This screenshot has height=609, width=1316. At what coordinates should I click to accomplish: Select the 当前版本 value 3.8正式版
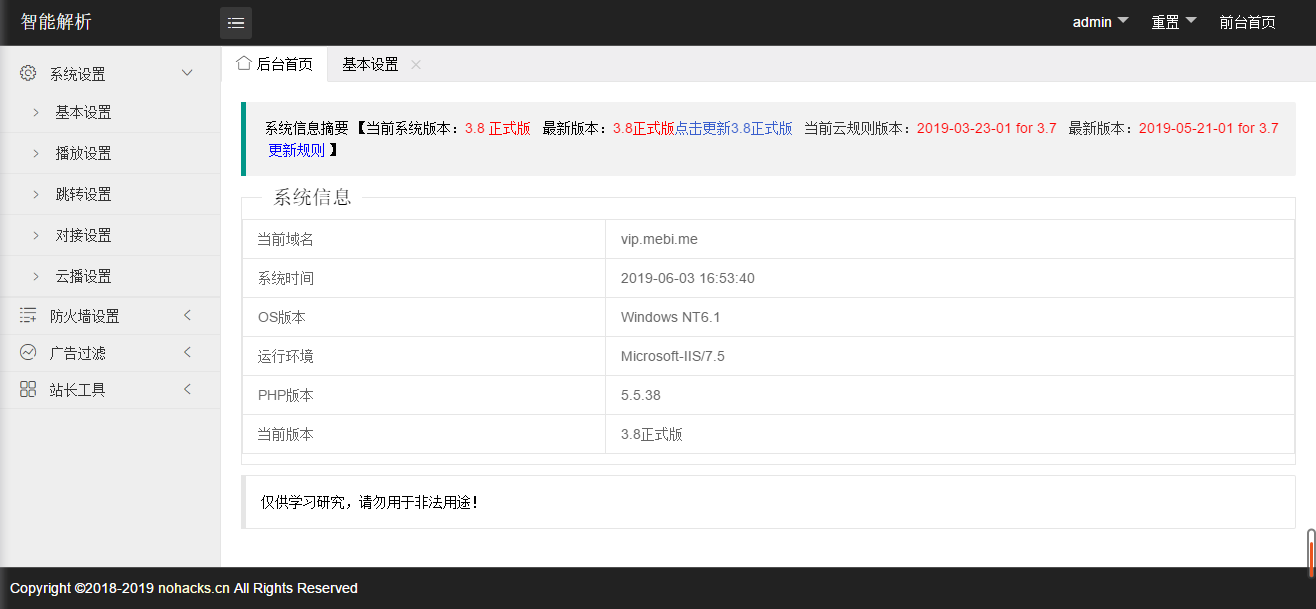point(652,434)
